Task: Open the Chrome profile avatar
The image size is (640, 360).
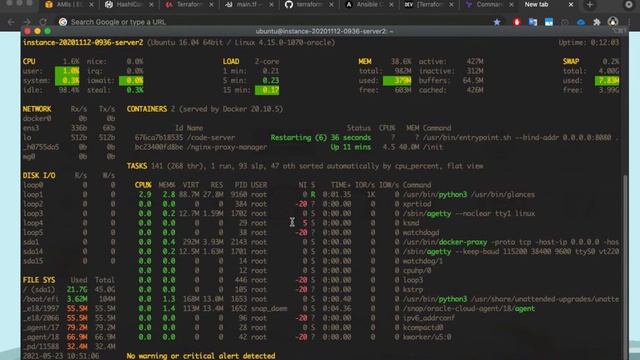Action: click(x=613, y=22)
